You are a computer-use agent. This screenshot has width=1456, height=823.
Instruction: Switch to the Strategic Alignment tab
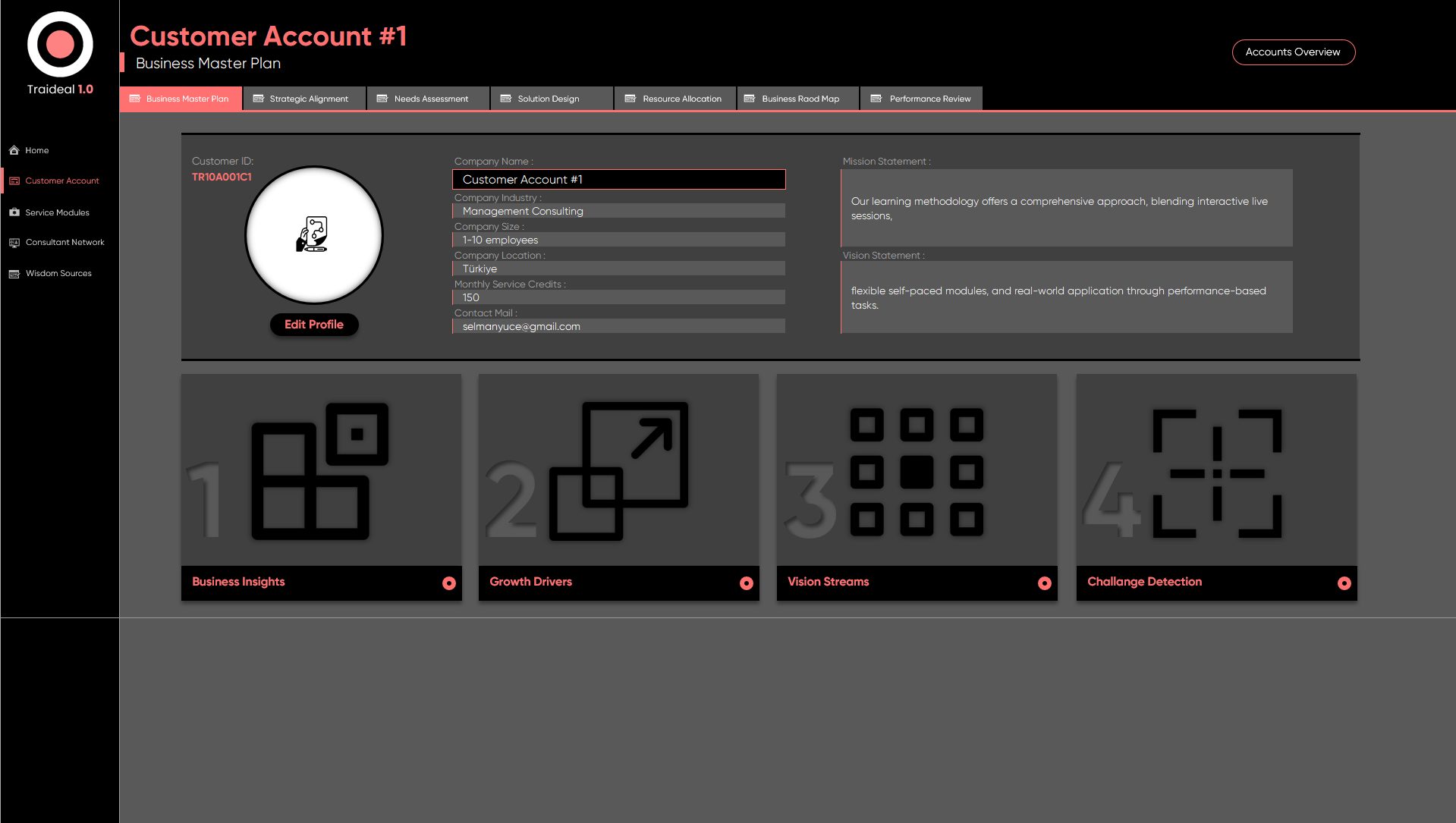303,99
